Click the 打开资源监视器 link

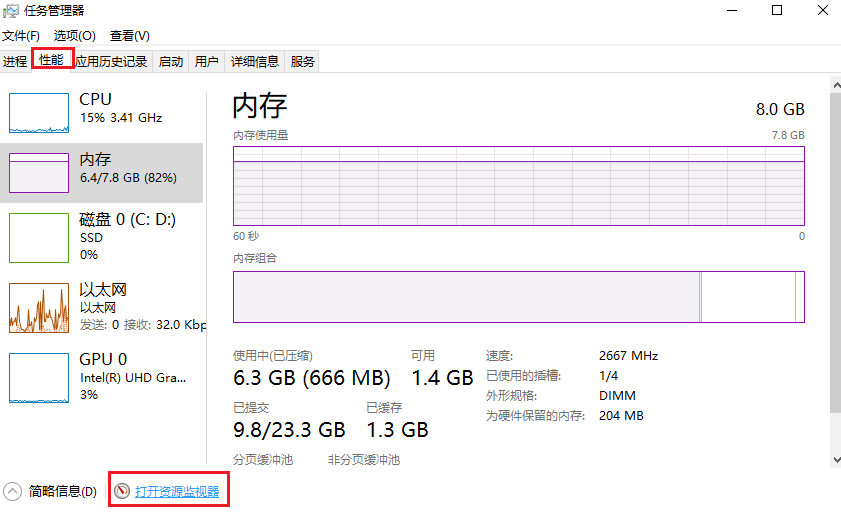(x=177, y=492)
